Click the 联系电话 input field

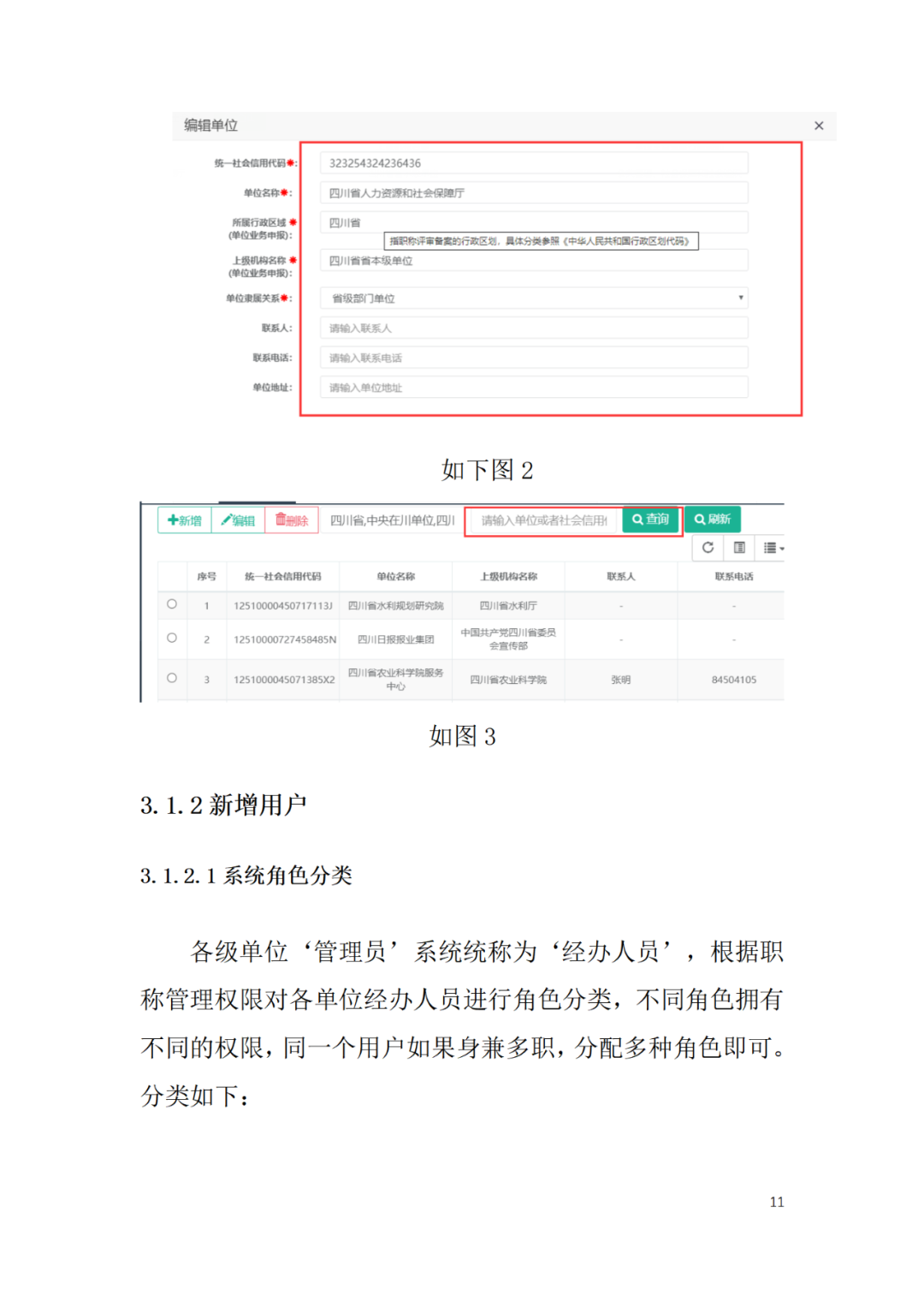[x=534, y=358]
